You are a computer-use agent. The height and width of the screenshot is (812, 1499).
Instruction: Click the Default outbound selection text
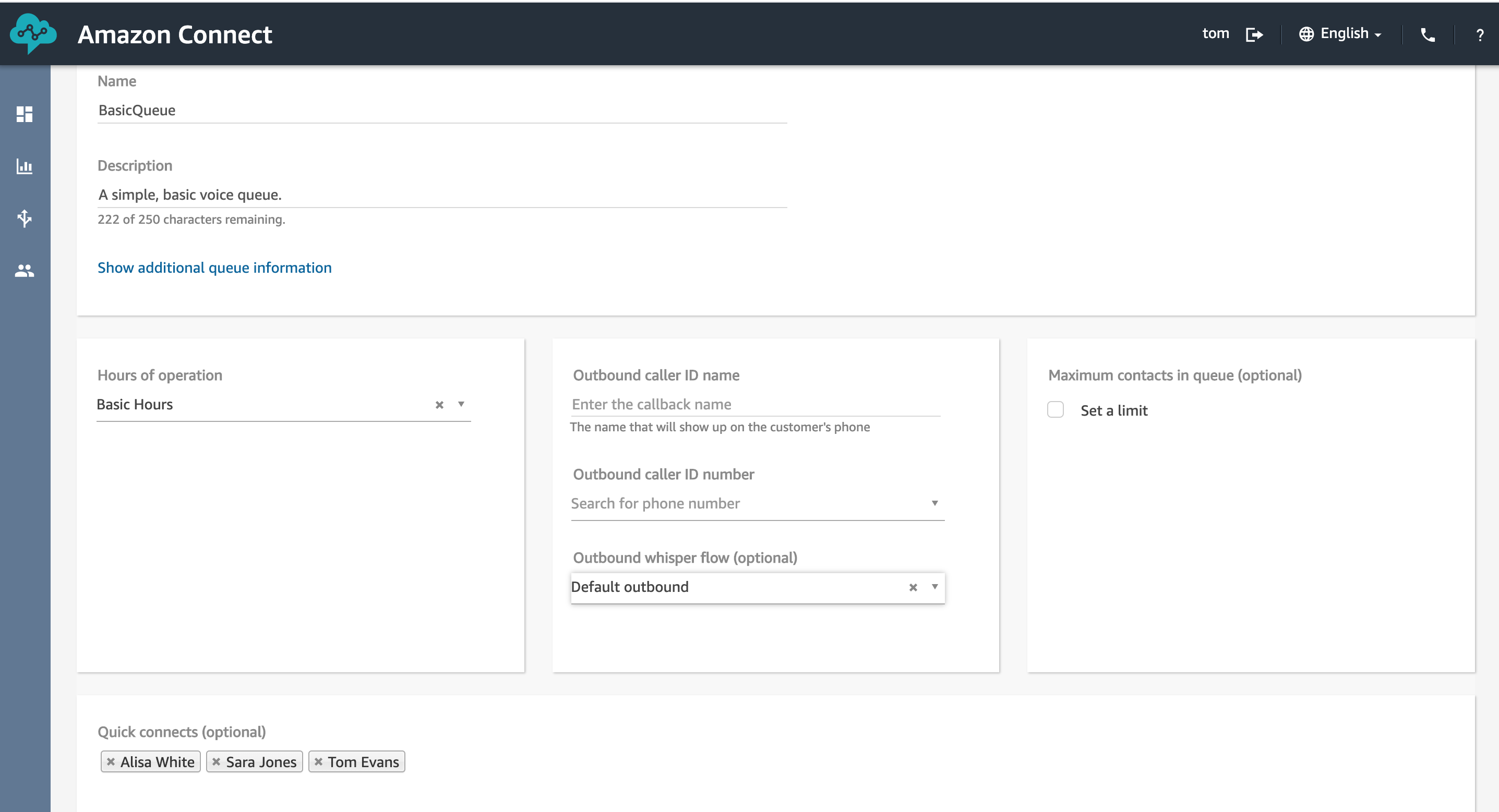pyautogui.click(x=630, y=587)
